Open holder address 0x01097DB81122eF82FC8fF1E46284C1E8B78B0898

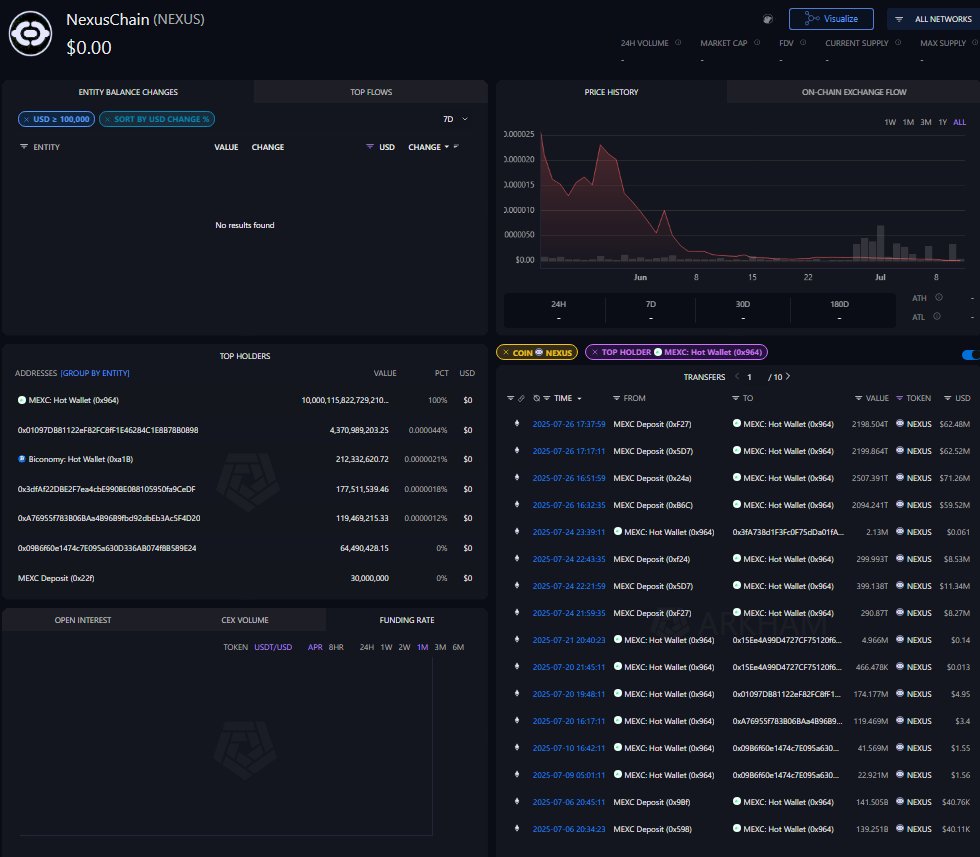108,430
